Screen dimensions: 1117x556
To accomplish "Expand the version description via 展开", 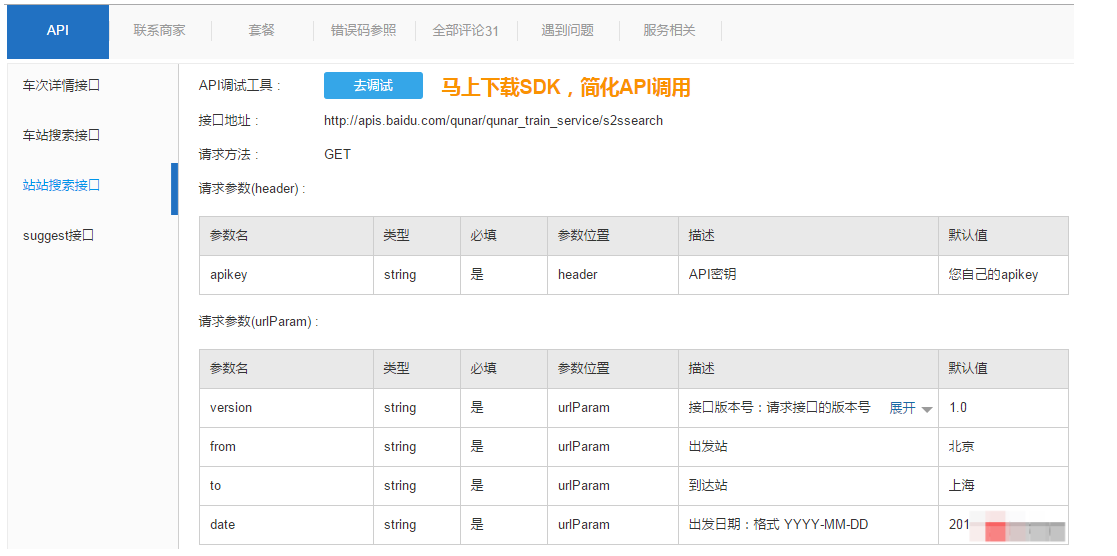I will pyautogui.click(x=902, y=408).
